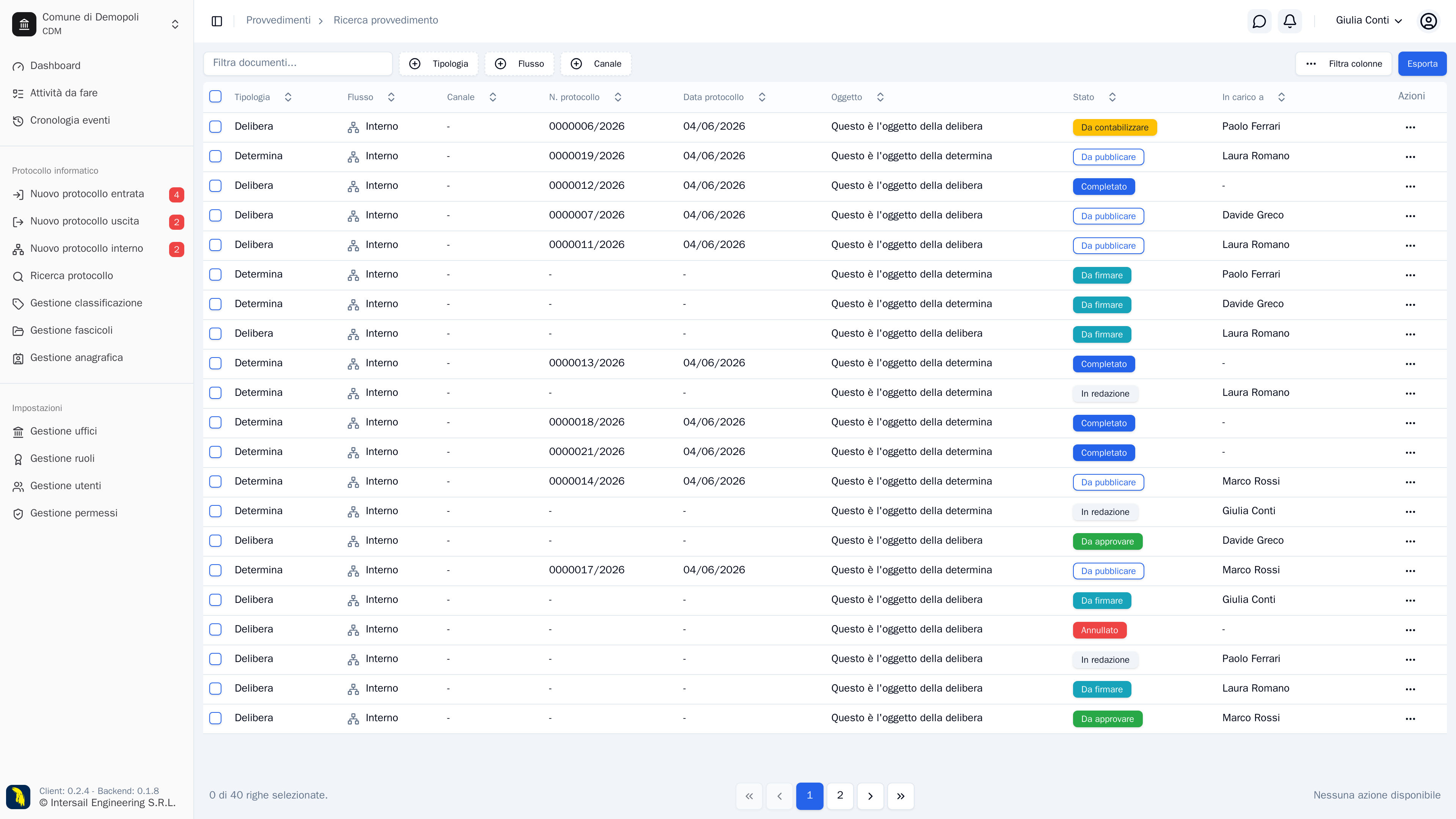Click the Nuovo protocollo uscita badge count
The width and height of the screenshot is (1456, 819).
point(176,222)
